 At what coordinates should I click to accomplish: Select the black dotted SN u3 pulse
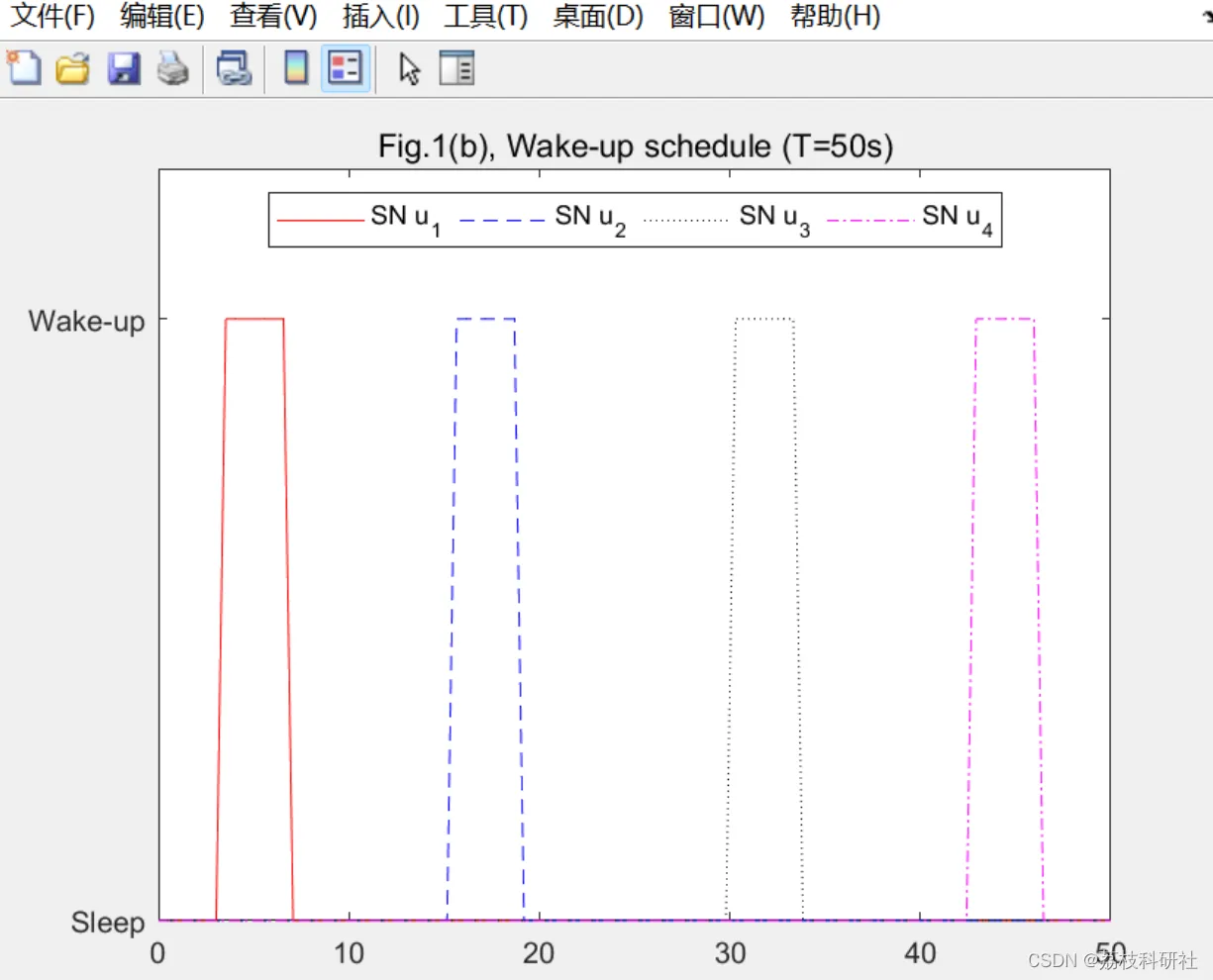coord(764,319)
